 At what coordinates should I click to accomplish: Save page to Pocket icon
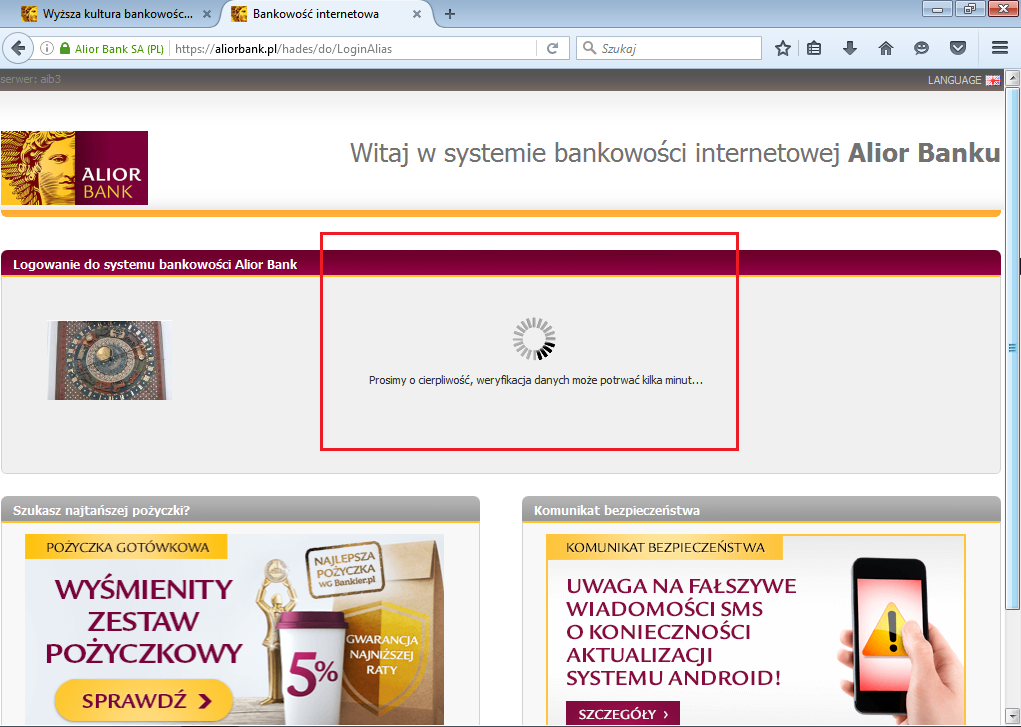tap(957, 48)
